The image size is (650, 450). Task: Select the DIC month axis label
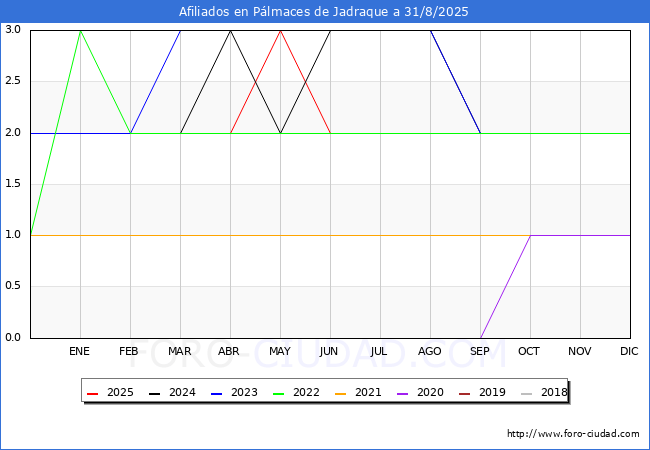pos(629,351)
